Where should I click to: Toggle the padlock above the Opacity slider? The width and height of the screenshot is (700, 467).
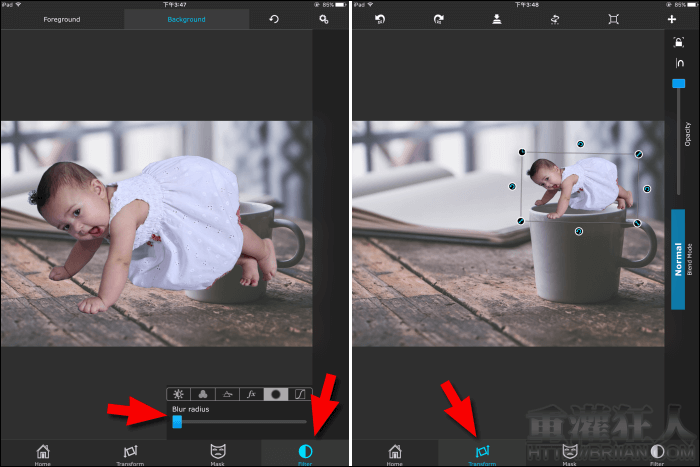coord(679,42)
